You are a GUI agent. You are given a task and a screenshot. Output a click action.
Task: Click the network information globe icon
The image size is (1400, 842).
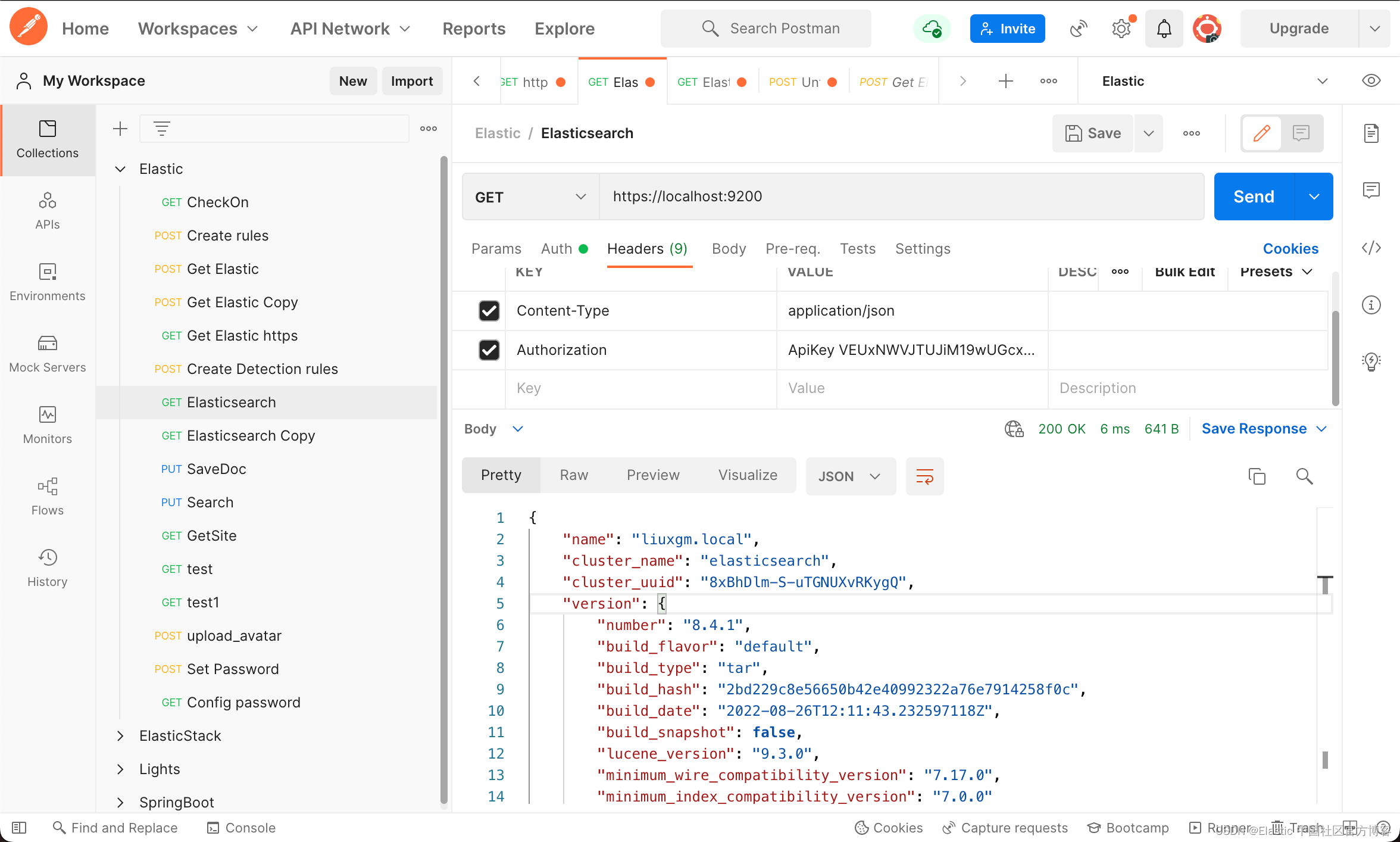[x=1014, y=429]
